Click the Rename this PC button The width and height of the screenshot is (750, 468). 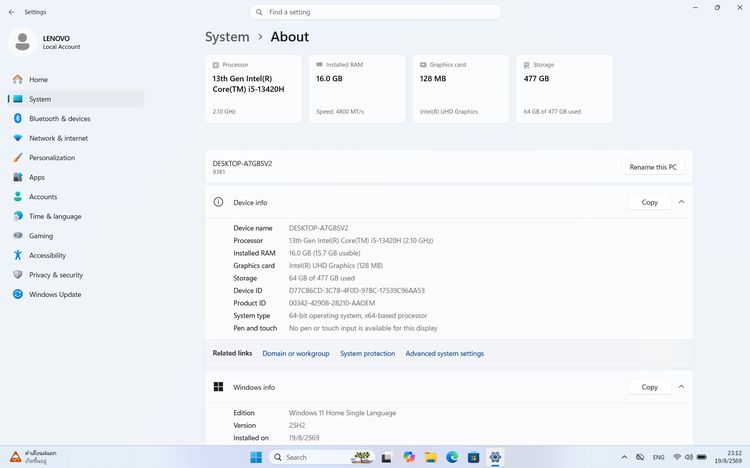coord(653,167)
